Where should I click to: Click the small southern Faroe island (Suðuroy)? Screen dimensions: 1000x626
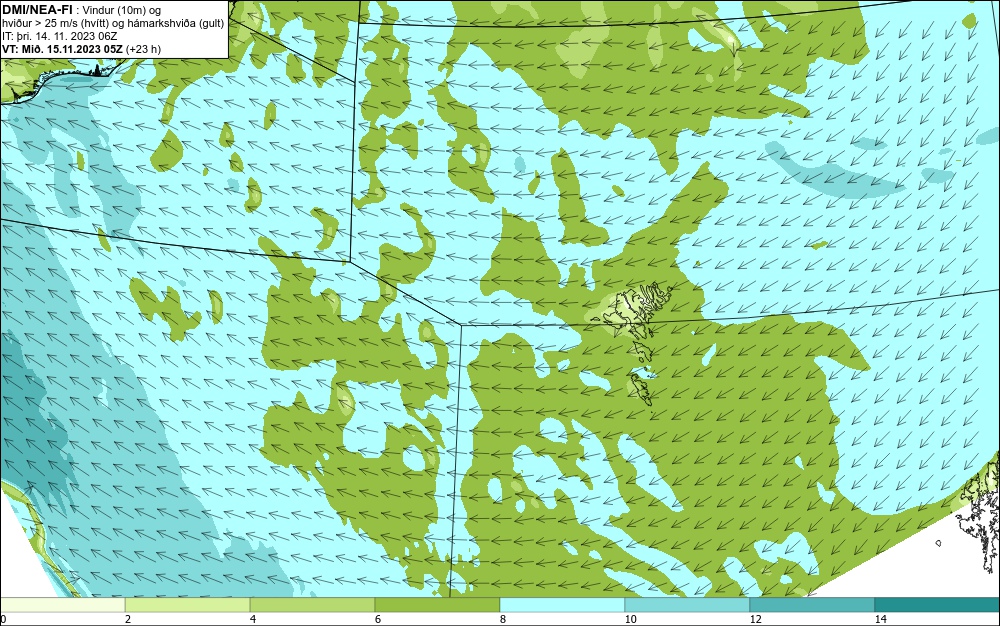642,390
